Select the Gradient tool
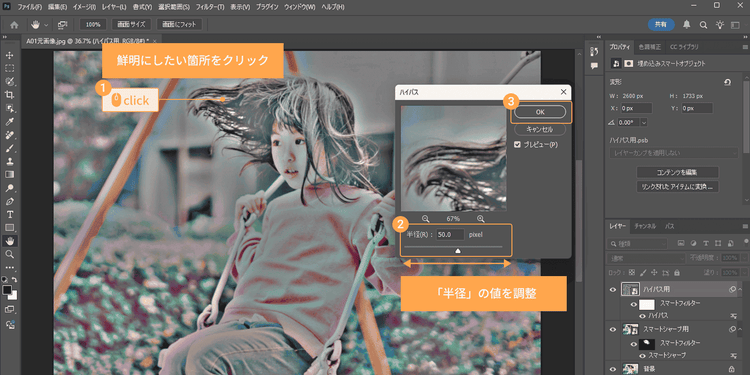Screen dimensions: 750x375 click(x=10, y=175)
